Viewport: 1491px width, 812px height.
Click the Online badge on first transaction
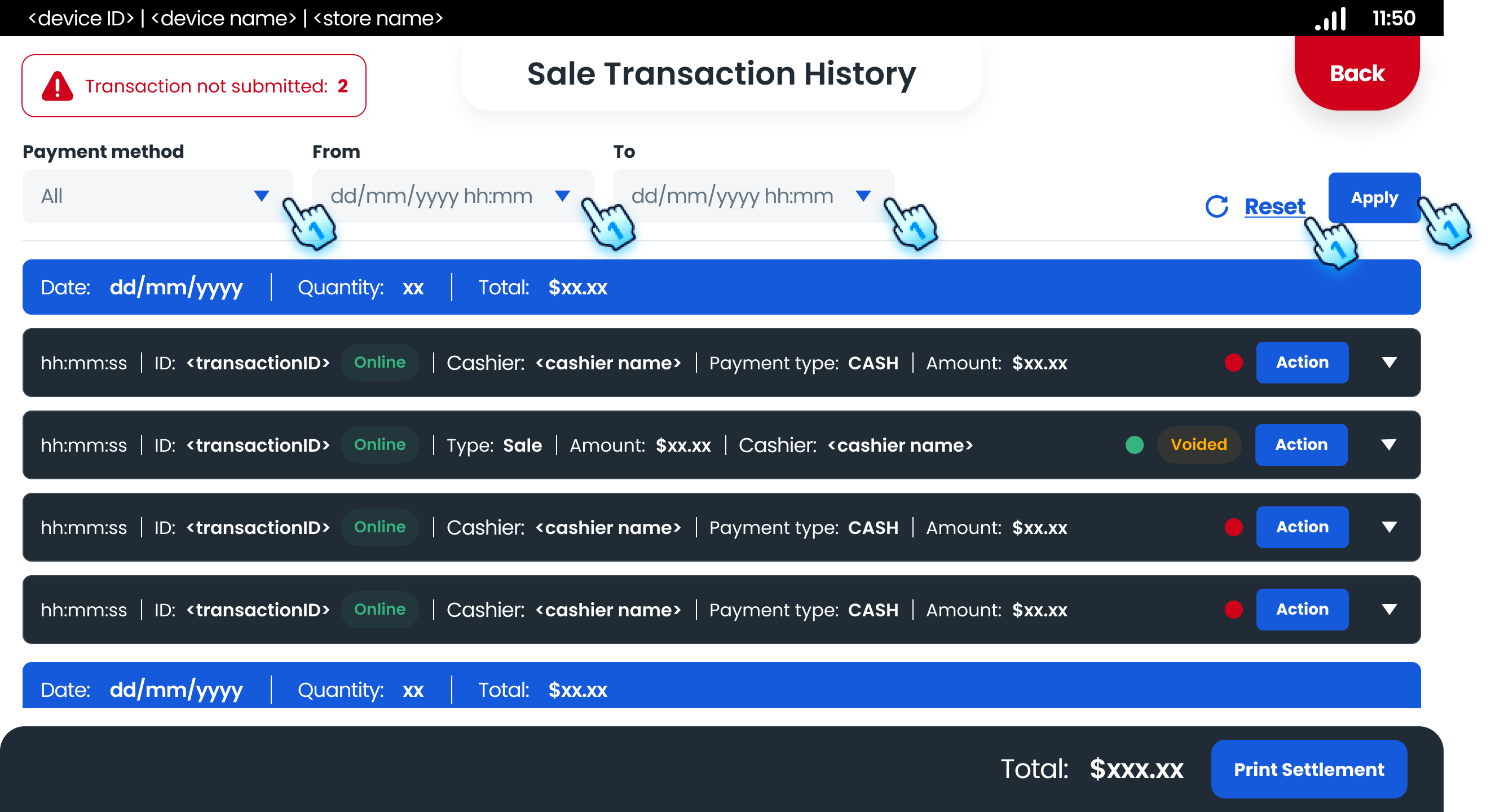(380, 363)
